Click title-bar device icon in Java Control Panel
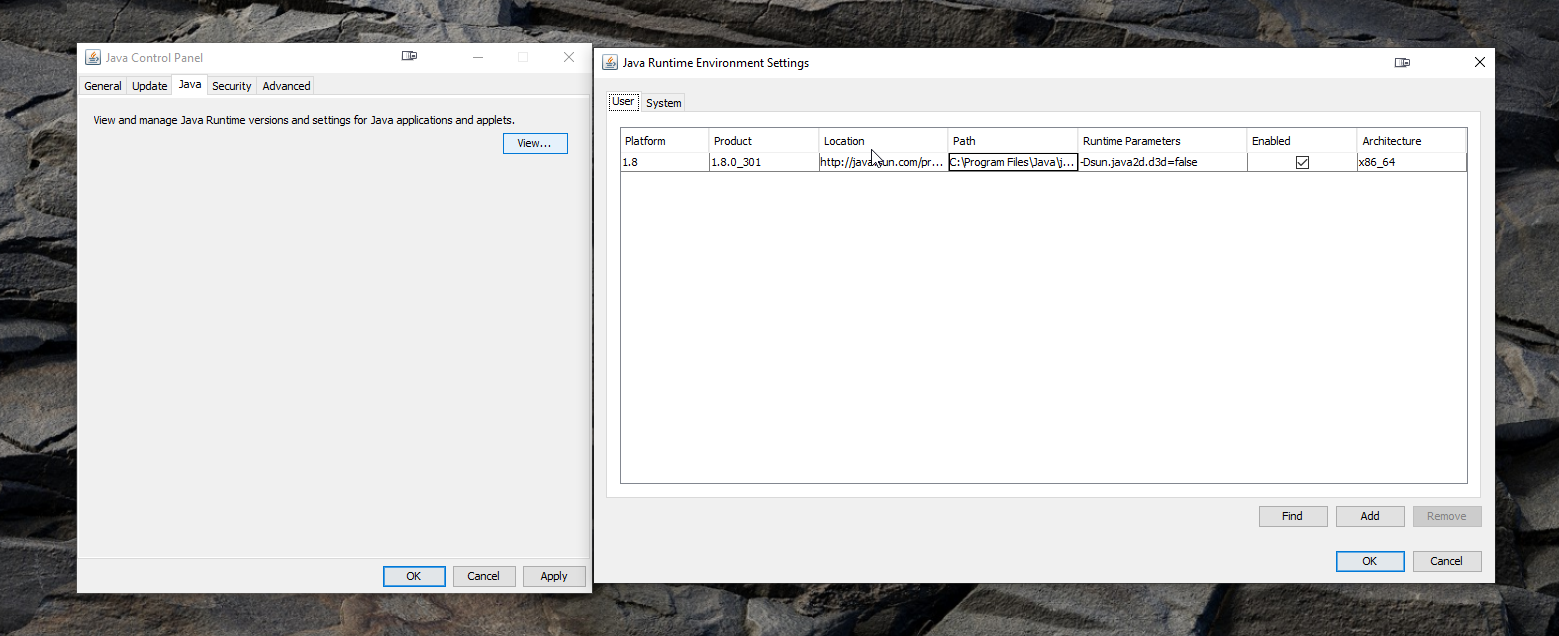1559x636 pixels. (x=409, y=56)
